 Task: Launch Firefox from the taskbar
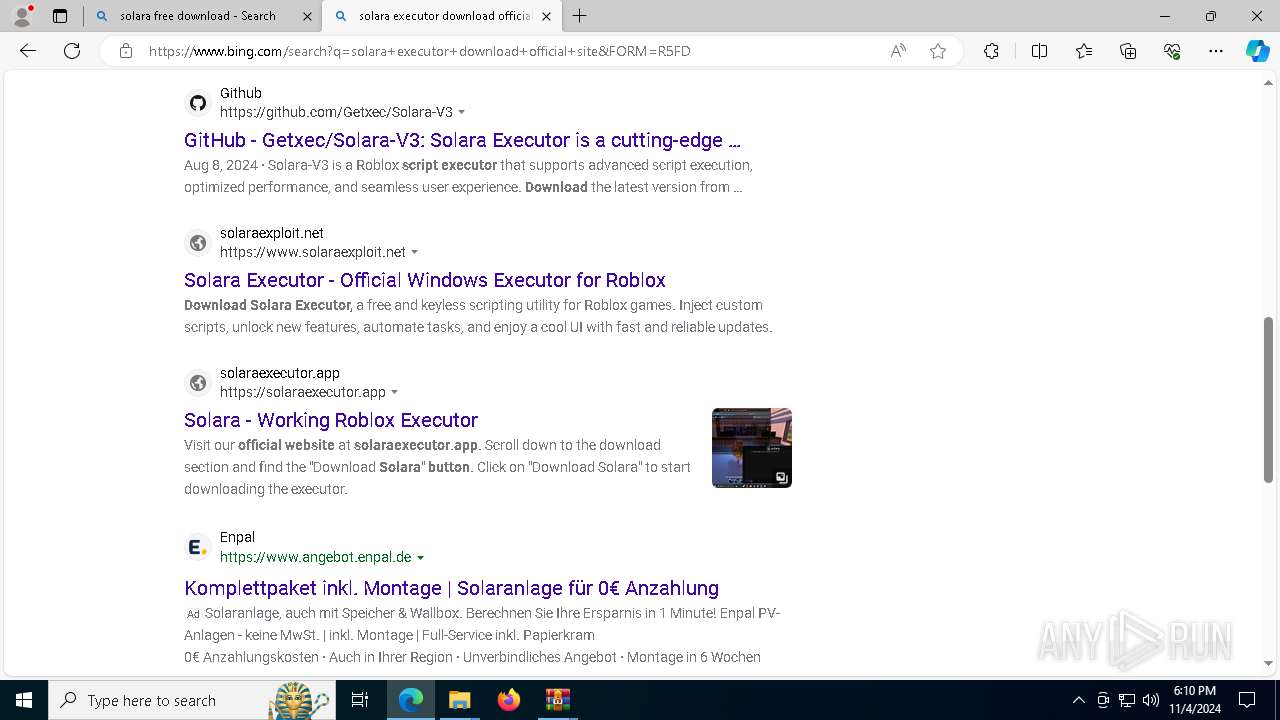508,700
